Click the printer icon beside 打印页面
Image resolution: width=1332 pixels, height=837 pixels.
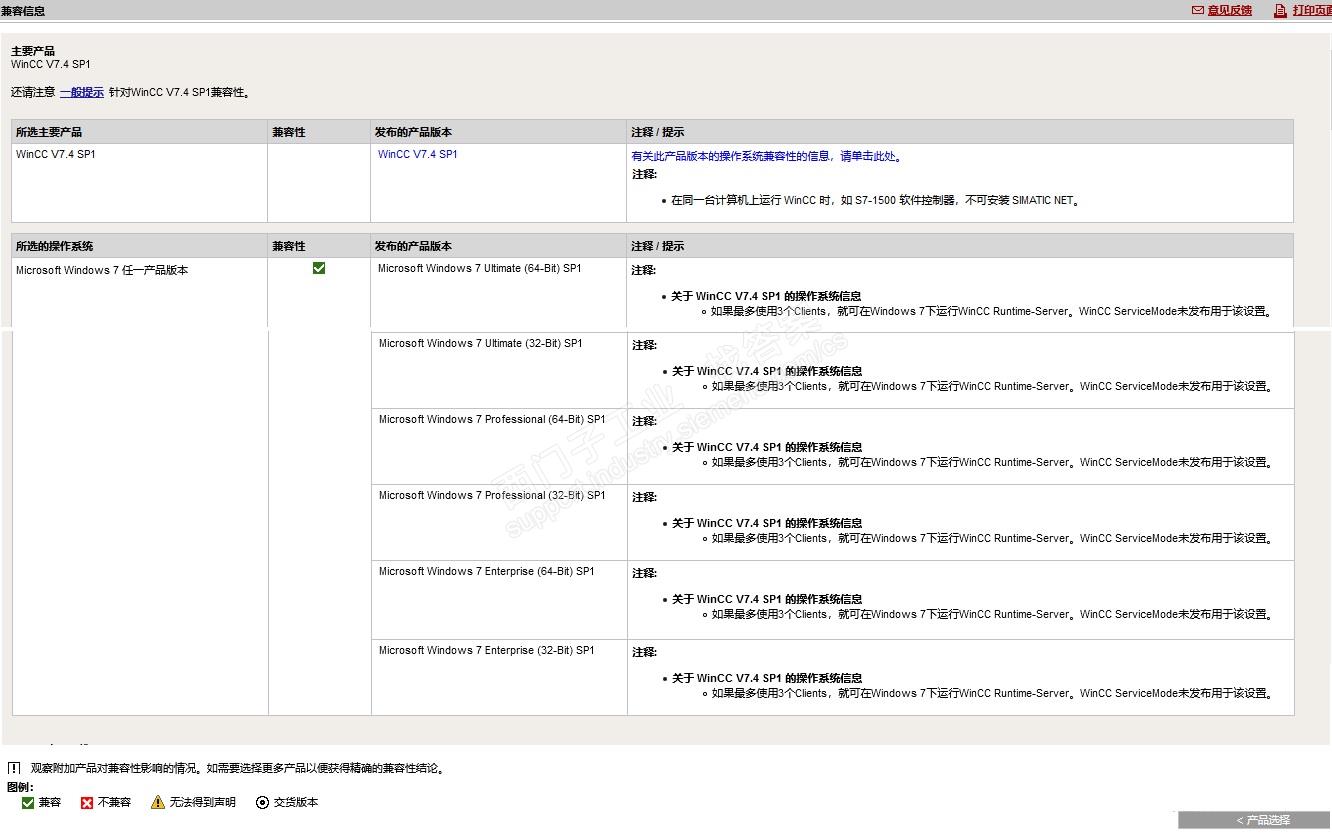[1280, 10]
